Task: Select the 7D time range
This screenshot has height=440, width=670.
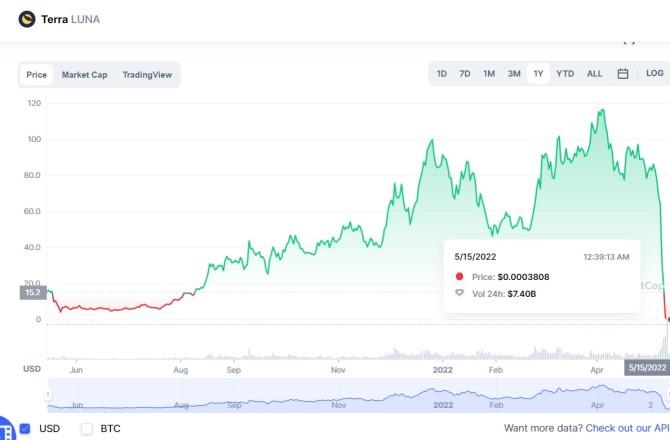Action: 464,73
